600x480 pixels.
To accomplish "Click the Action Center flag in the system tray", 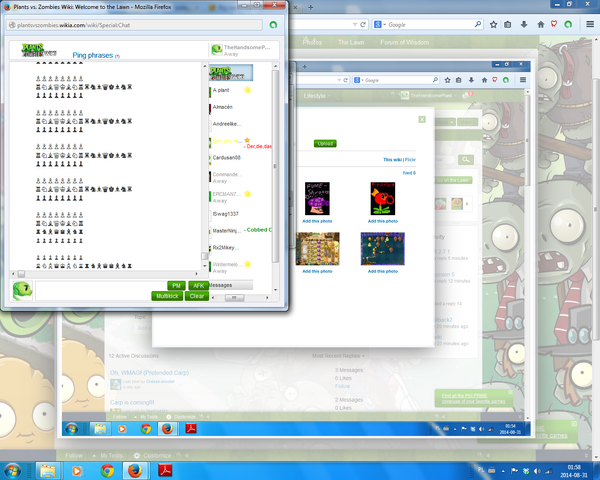I will tap(515, 471).
